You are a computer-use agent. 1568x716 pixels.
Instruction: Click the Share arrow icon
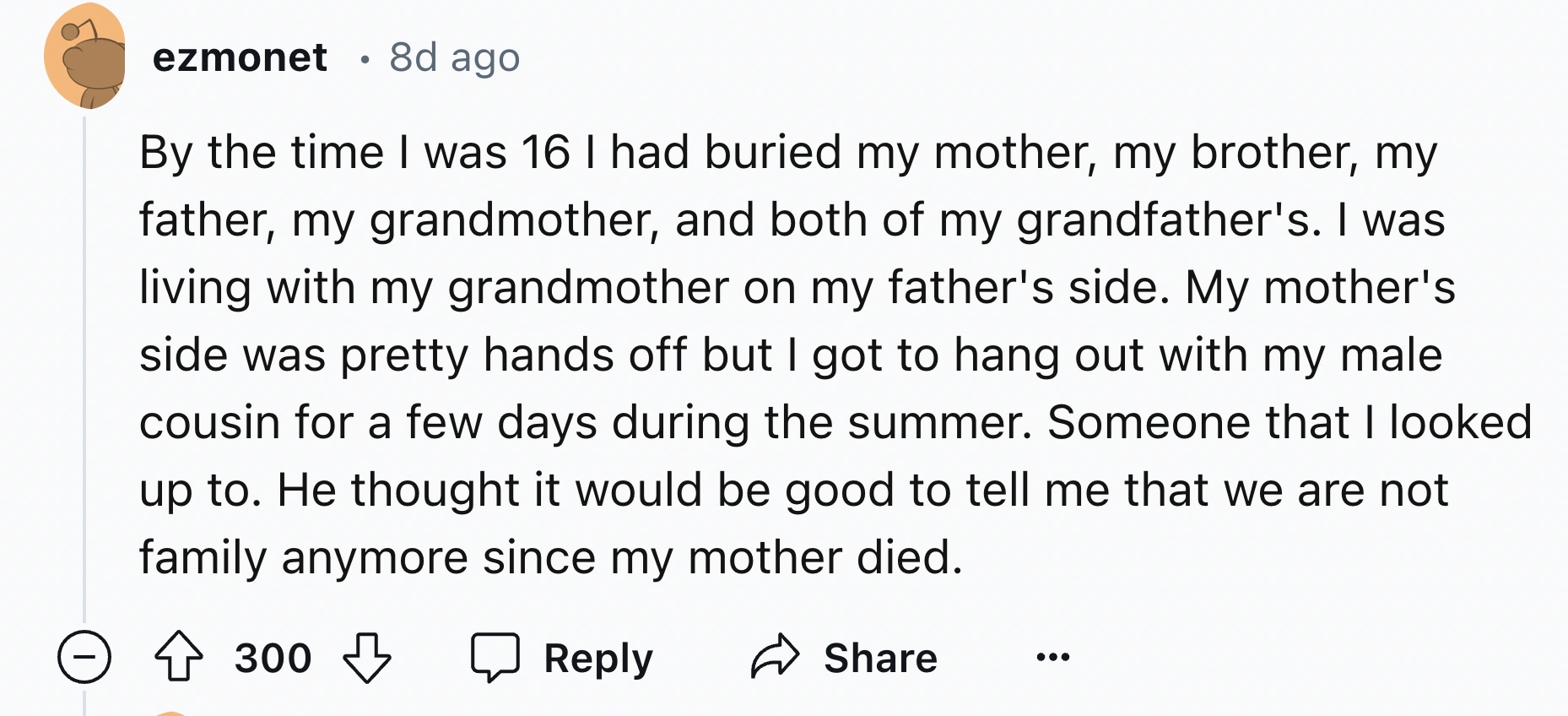775,657
